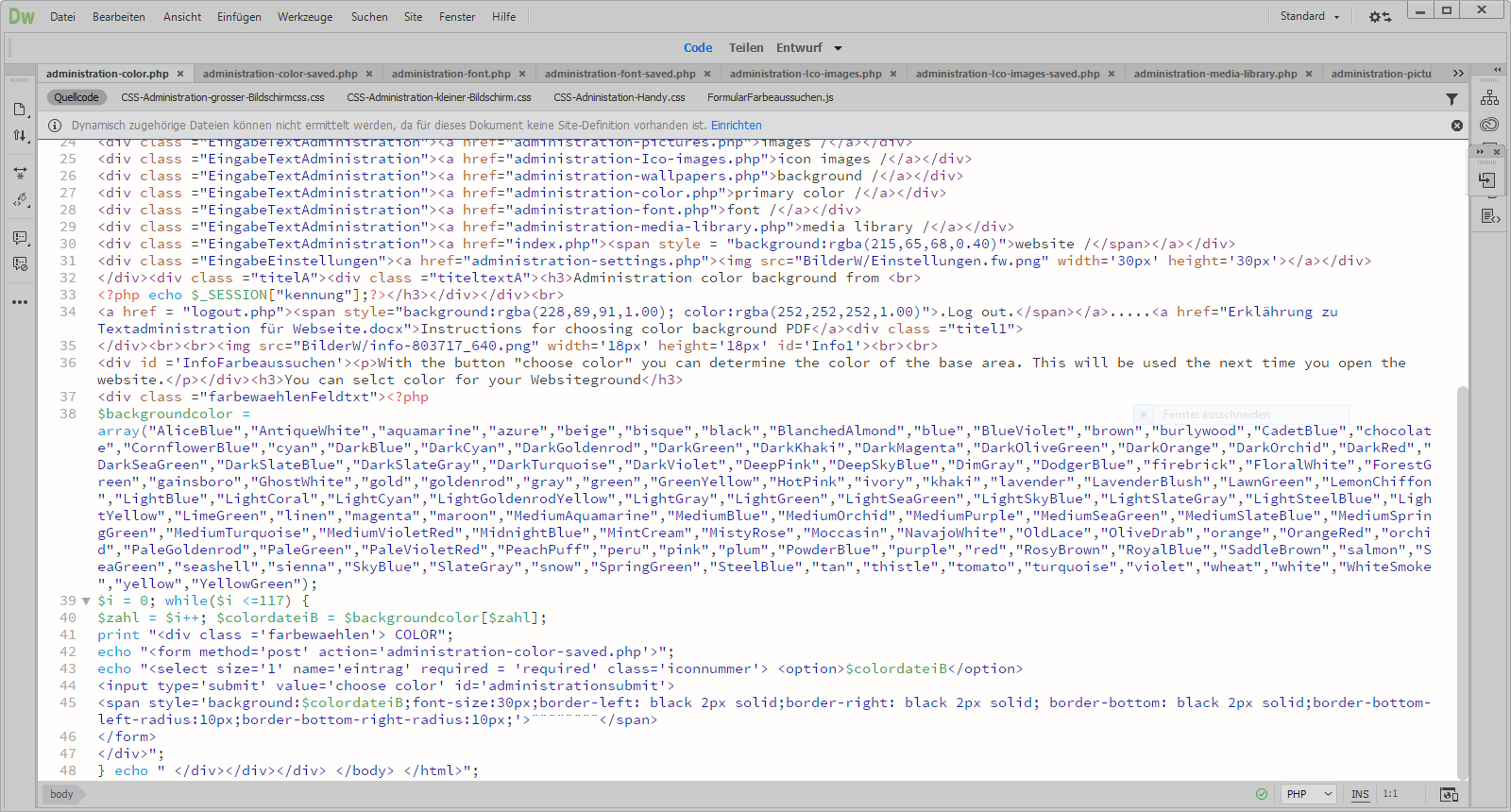Open the Creative Cloud Libraries icon
Screen dimensions: 1511x812
pyautogui.click(x=1489, y=124)
